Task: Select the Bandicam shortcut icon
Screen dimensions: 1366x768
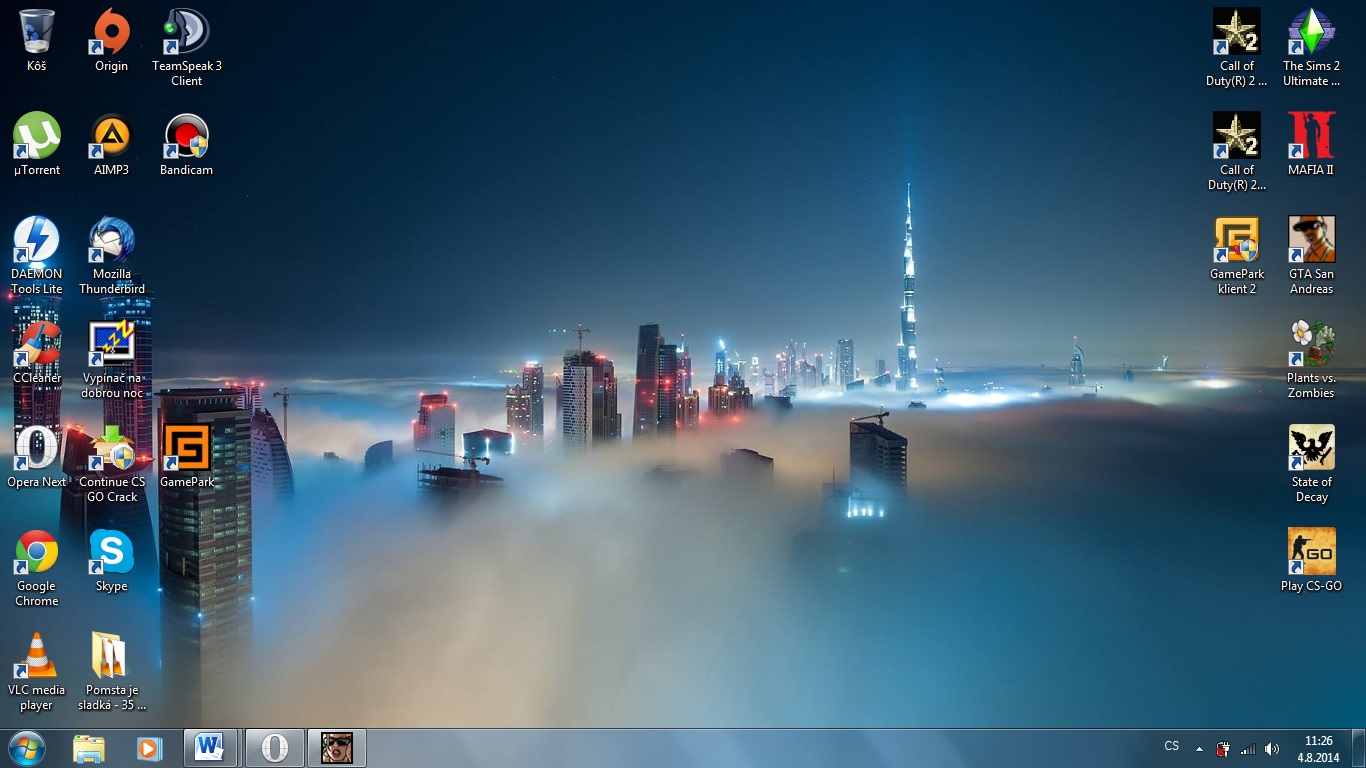Action: pyautogui.click(x=187, y=137)
